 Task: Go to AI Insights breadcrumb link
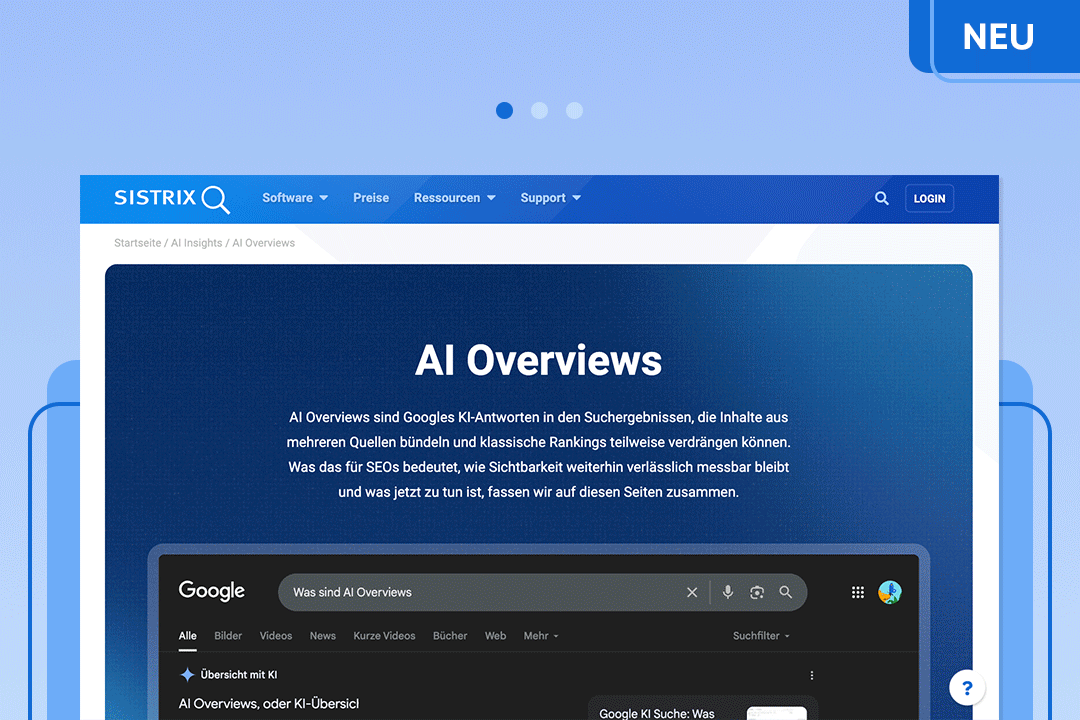point(197,243)
